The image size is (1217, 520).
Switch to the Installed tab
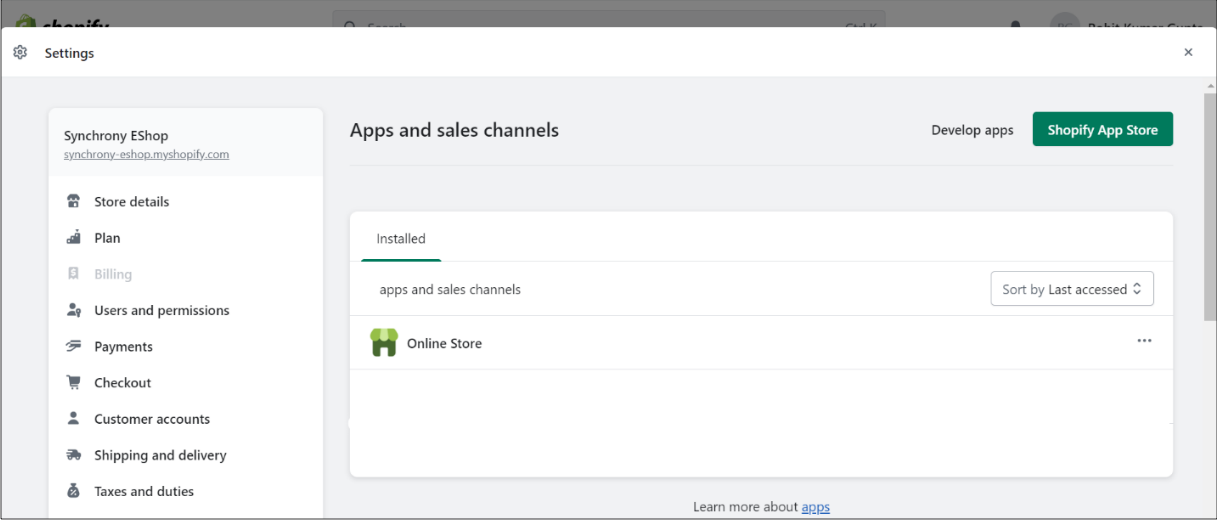401,239
